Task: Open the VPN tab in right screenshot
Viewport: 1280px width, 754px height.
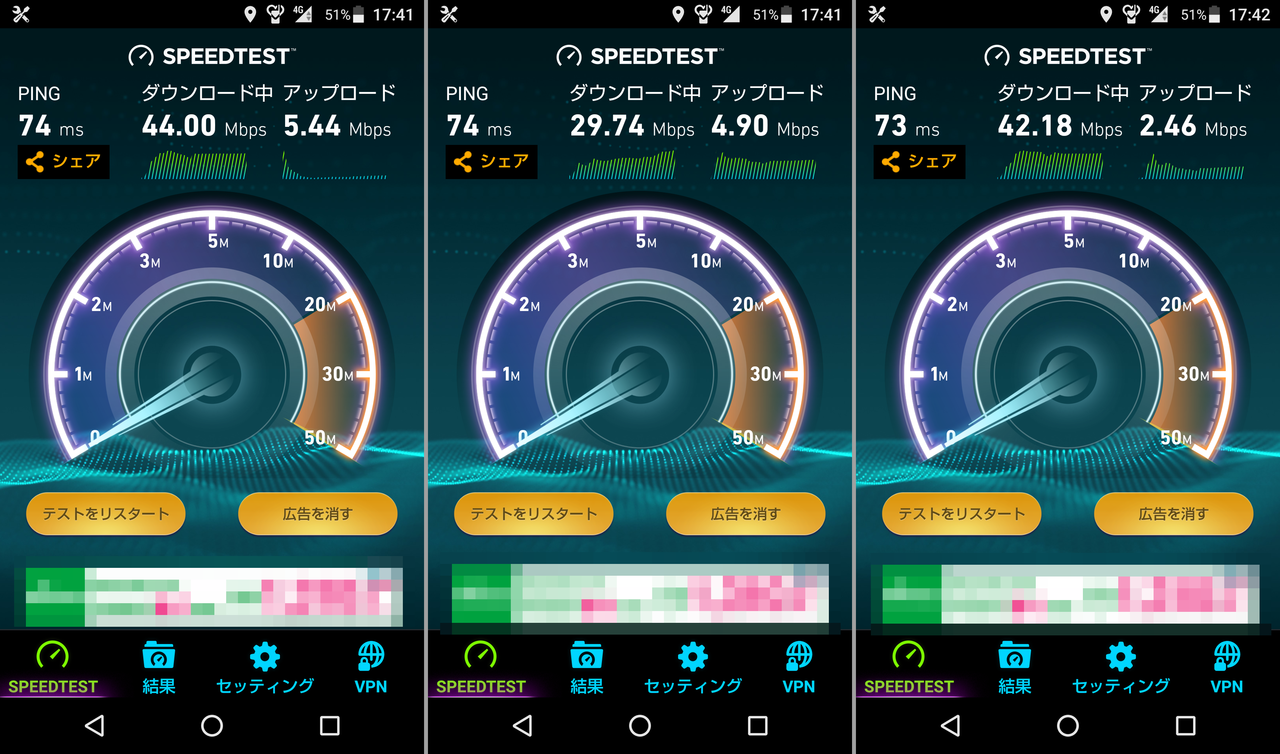Action: (x=1227, y=668)
